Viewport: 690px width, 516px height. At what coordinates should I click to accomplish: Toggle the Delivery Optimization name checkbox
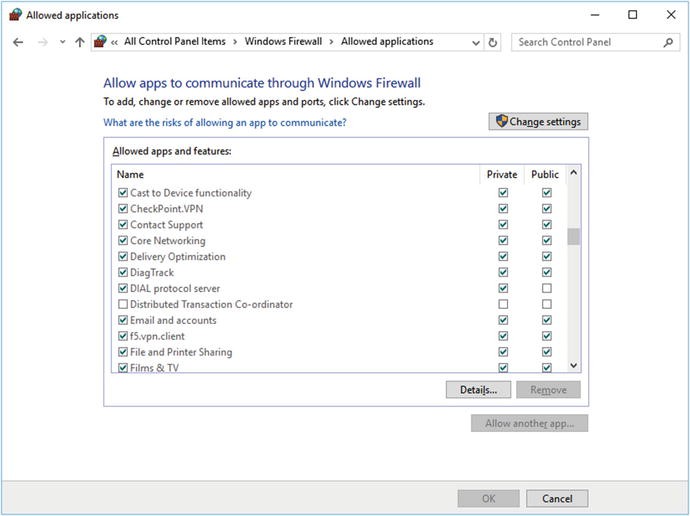[123, 256]
